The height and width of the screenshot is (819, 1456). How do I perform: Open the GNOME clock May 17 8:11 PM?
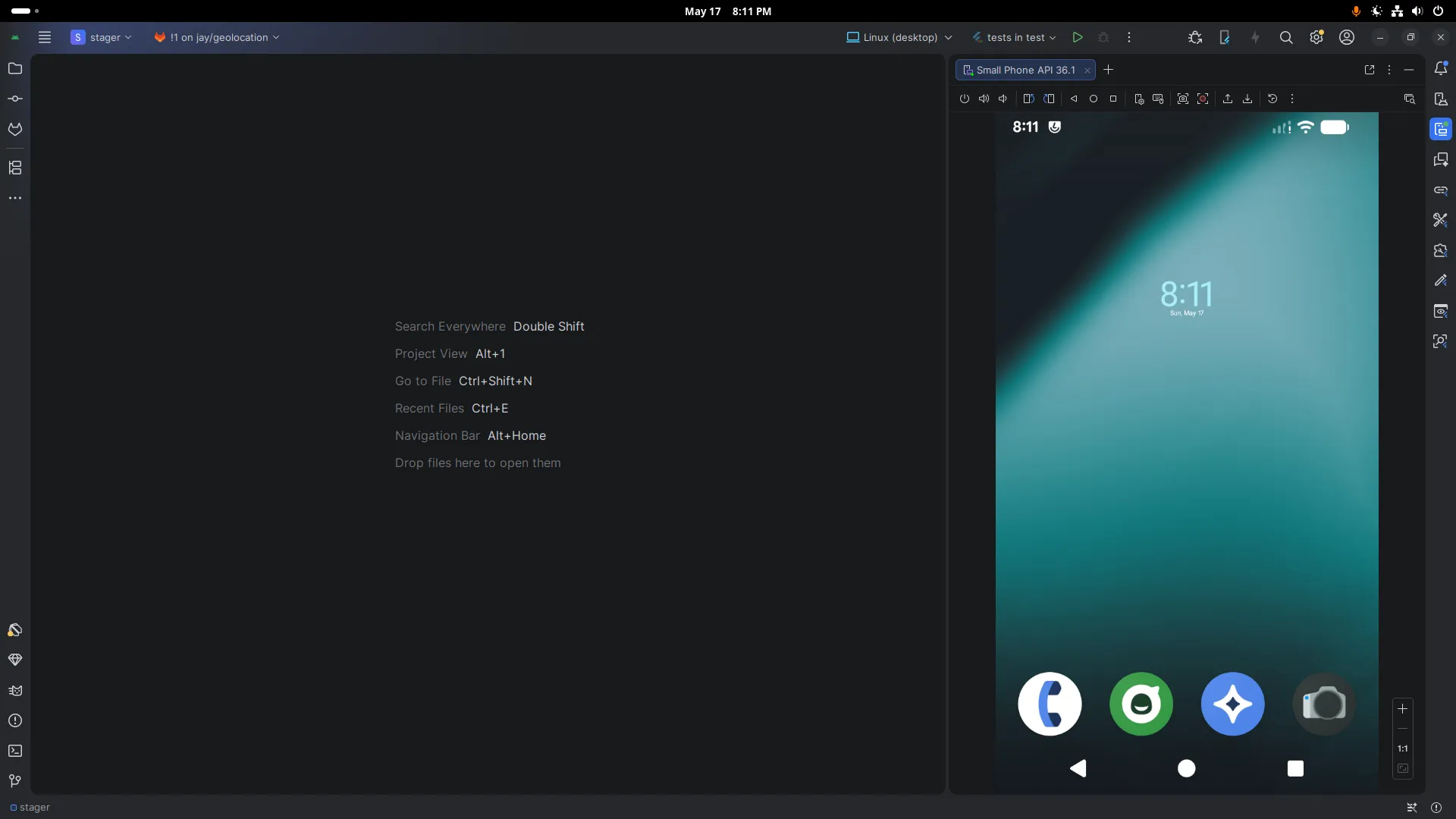tap(728, 11)
